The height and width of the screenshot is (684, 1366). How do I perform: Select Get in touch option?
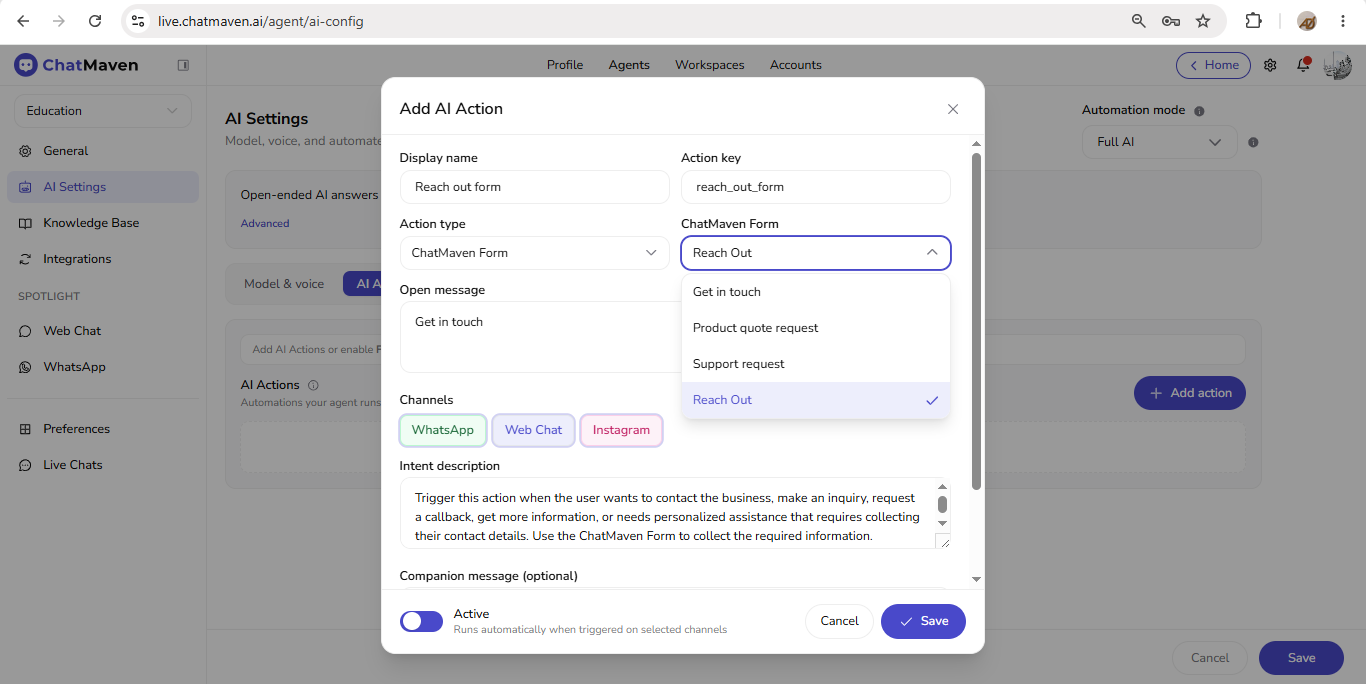tap(816, 292)
